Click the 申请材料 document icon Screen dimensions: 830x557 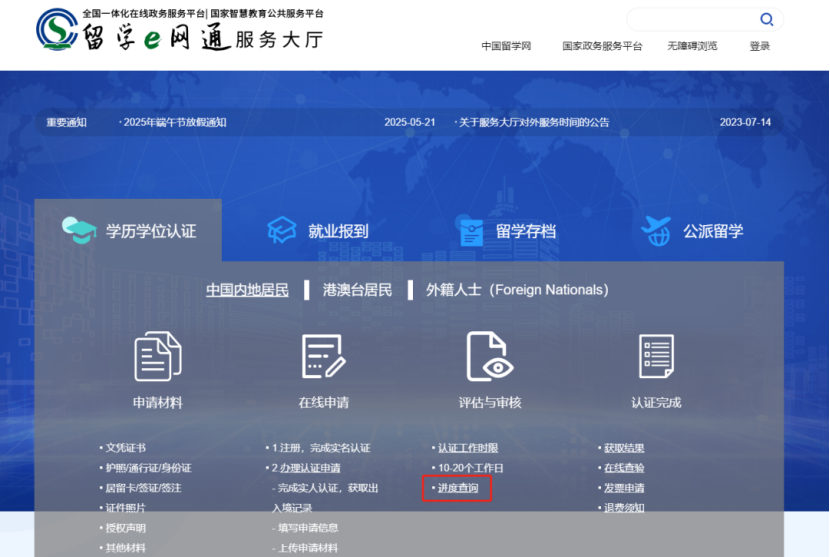[x=158, y=356]
